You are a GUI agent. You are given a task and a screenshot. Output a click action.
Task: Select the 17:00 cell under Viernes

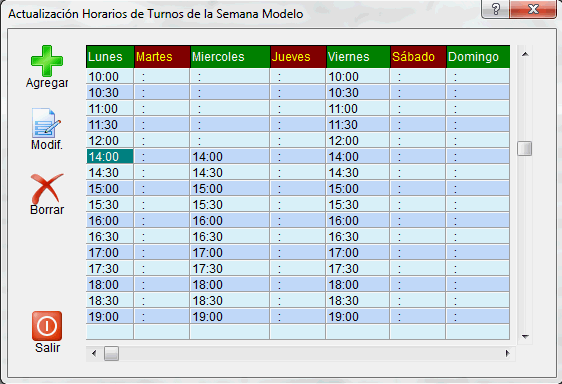tap(358, 252)
